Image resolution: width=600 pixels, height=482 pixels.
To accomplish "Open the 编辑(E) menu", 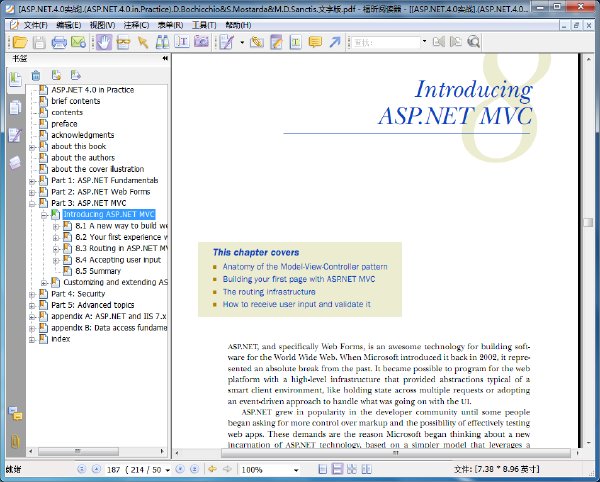I will tap(68, 25).
